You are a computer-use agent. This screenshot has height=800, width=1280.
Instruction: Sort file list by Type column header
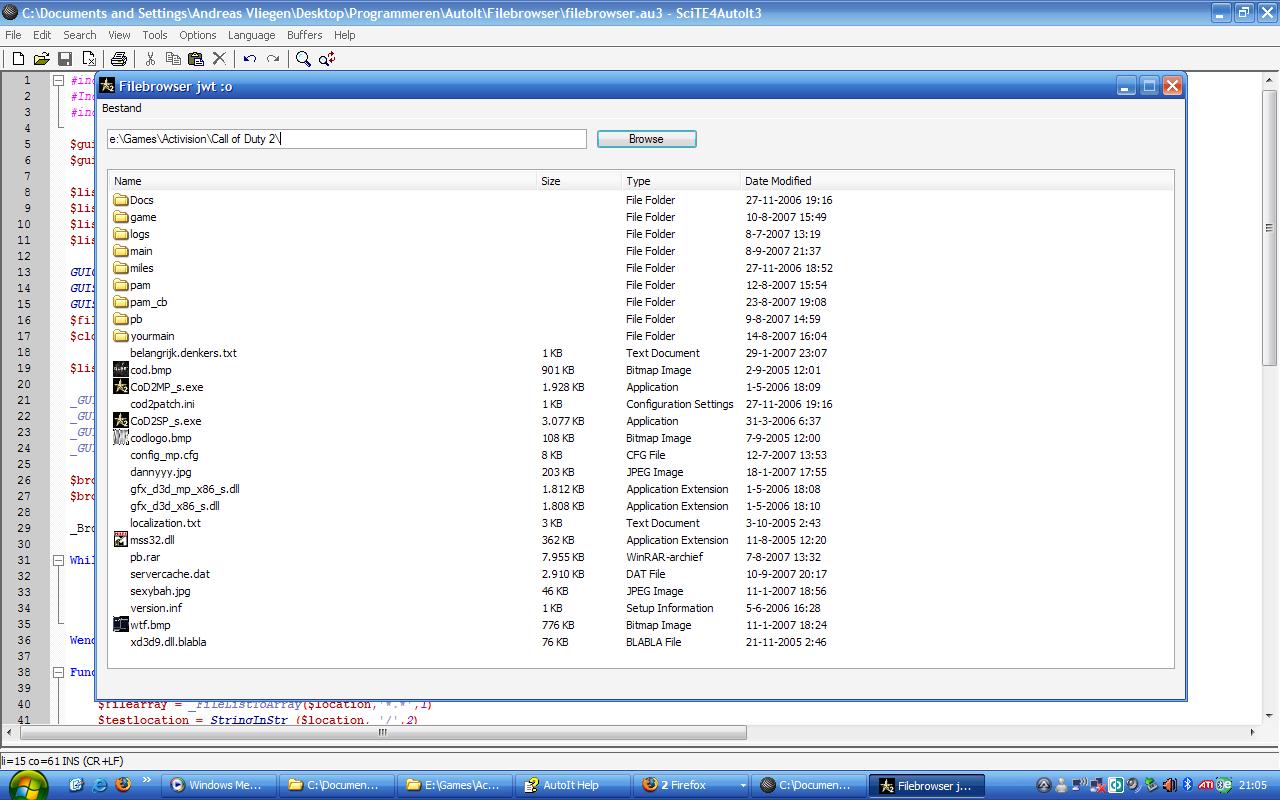(681, 181)
